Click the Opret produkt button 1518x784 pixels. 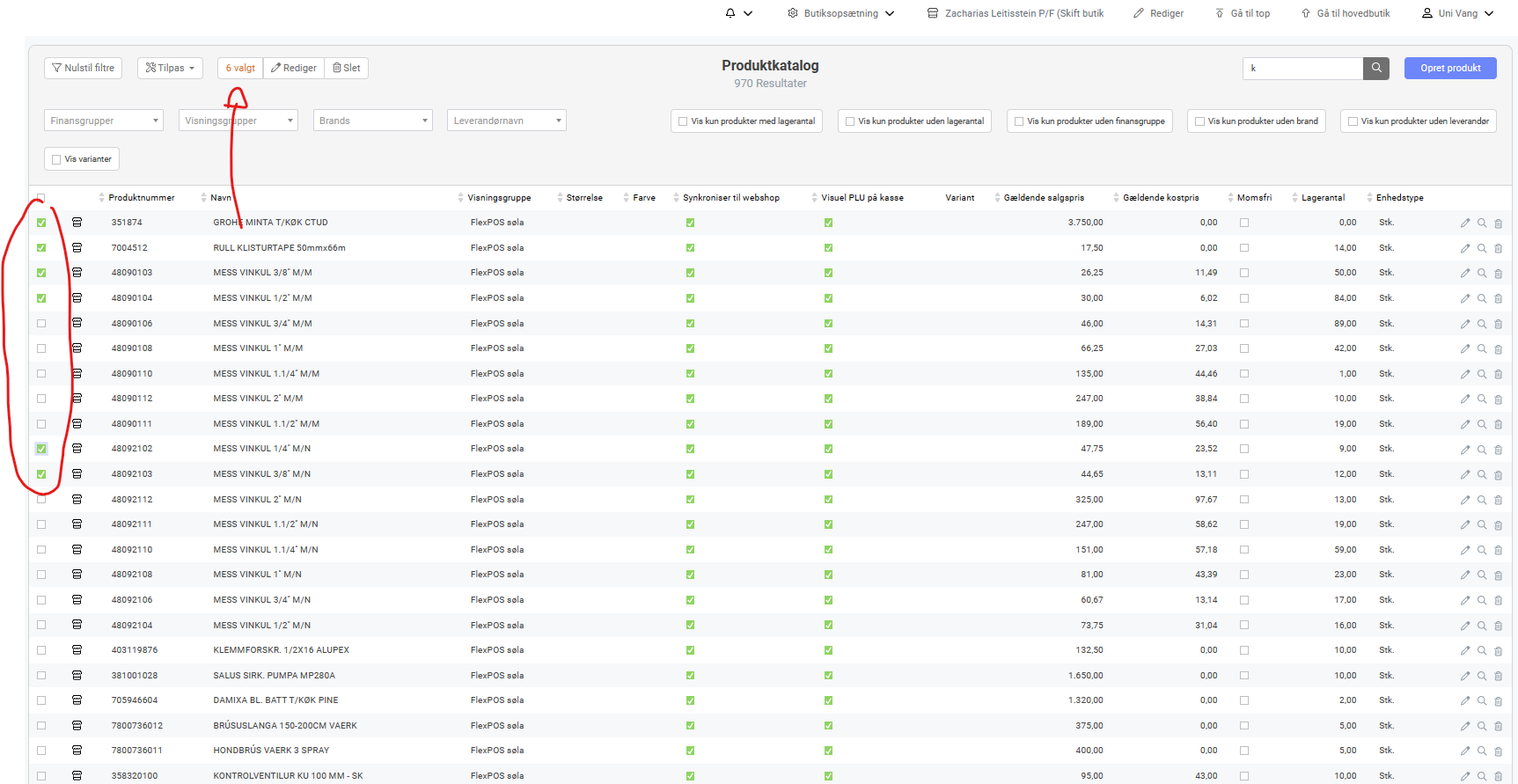click(1450, 68)
